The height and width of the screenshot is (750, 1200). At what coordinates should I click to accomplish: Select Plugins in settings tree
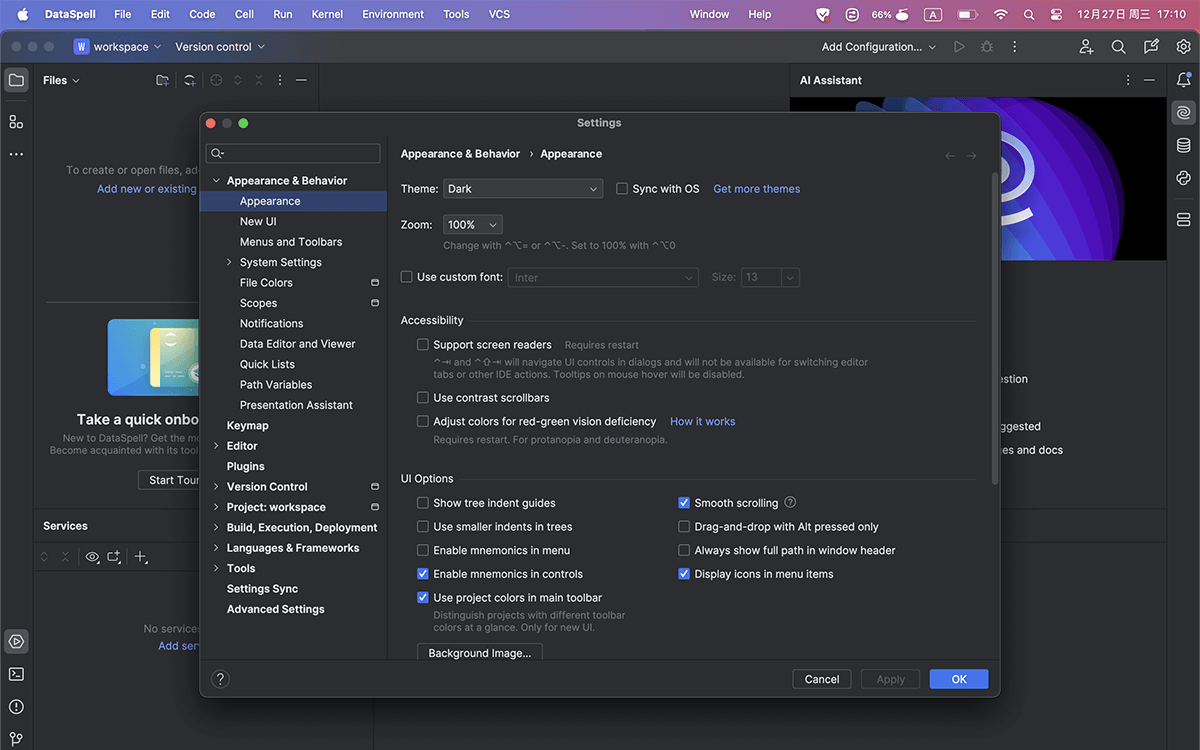246,466
